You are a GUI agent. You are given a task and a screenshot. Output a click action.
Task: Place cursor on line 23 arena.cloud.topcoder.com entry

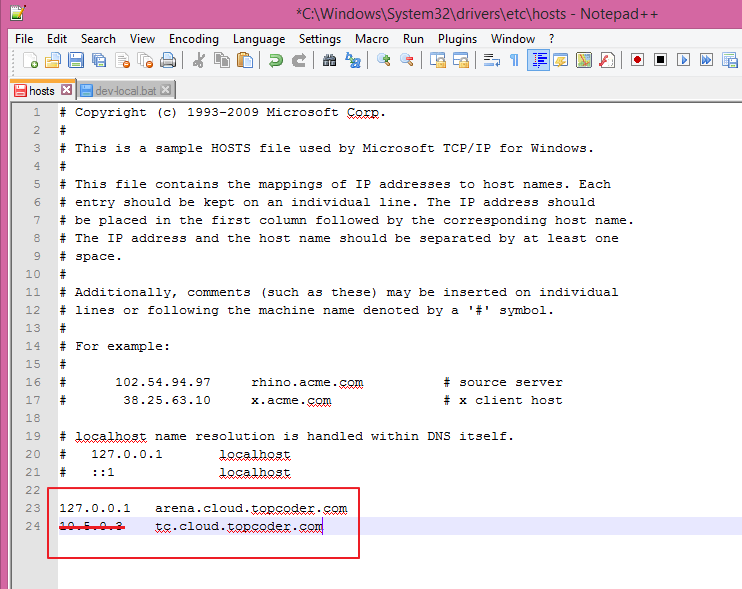tap(250, 509)
